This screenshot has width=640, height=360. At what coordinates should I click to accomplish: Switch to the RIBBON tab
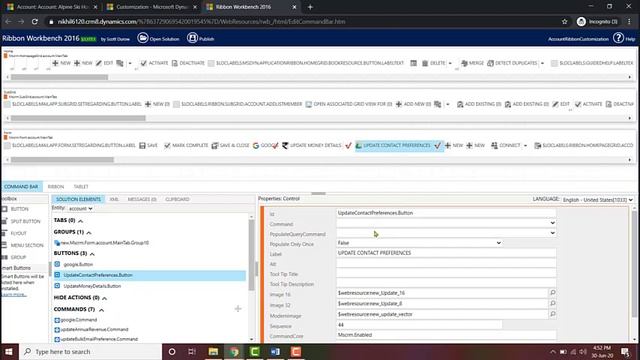(56, 187)
